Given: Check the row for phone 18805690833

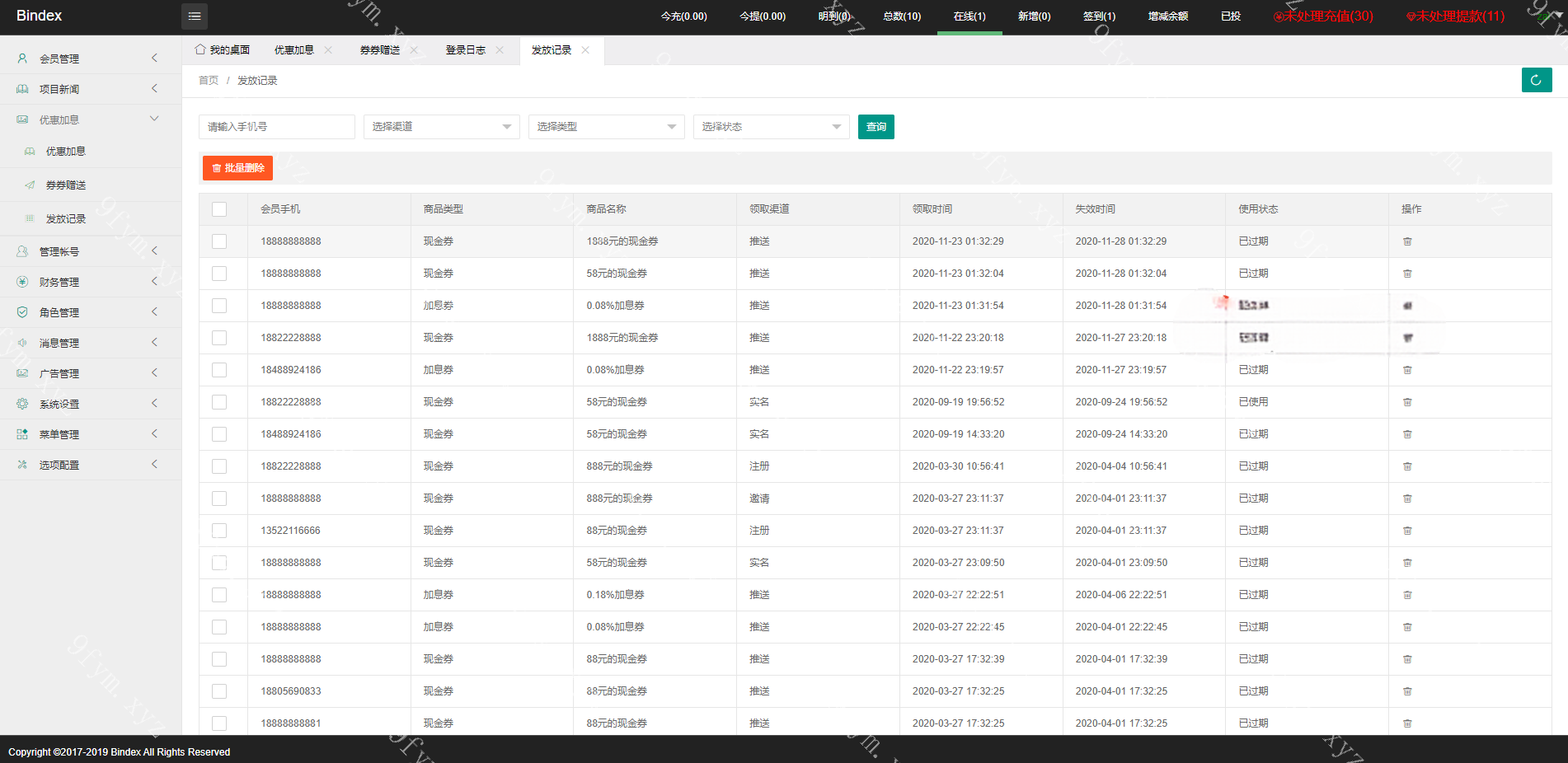Looking at the screenshot, I should pyautogui.click(x=219, y=691).
